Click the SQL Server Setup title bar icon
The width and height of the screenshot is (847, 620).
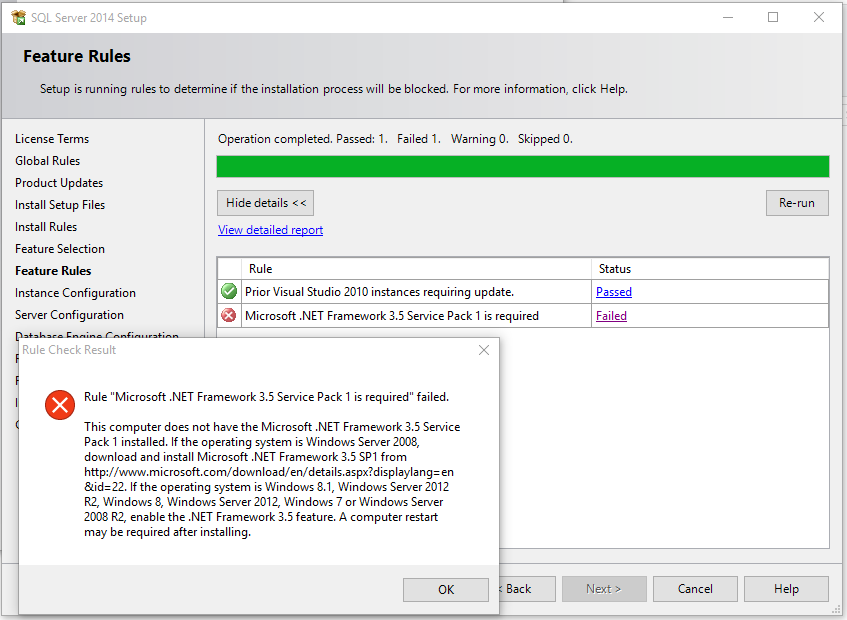click(17, 17)
